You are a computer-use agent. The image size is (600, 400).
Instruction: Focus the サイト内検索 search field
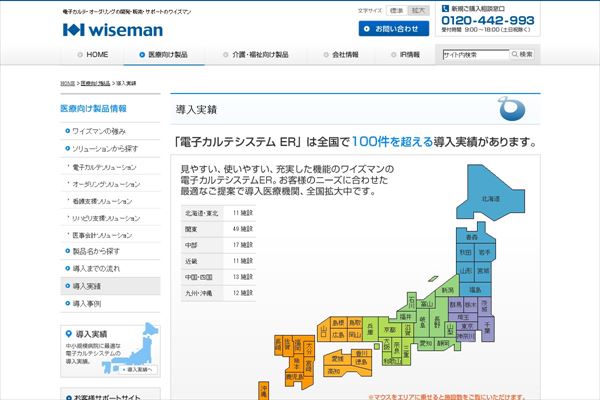[x=476, y=55]
